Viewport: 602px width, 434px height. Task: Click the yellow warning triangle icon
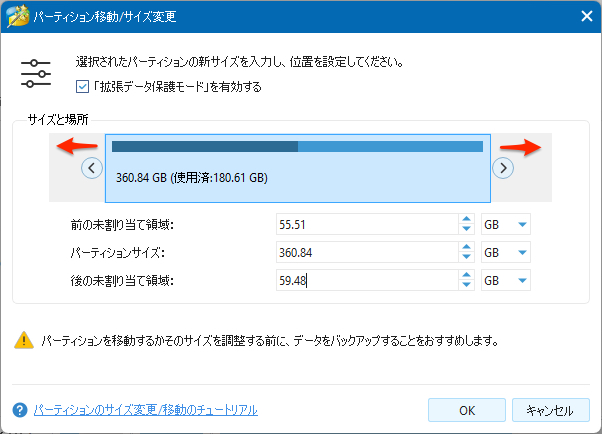tap(23, 340)
